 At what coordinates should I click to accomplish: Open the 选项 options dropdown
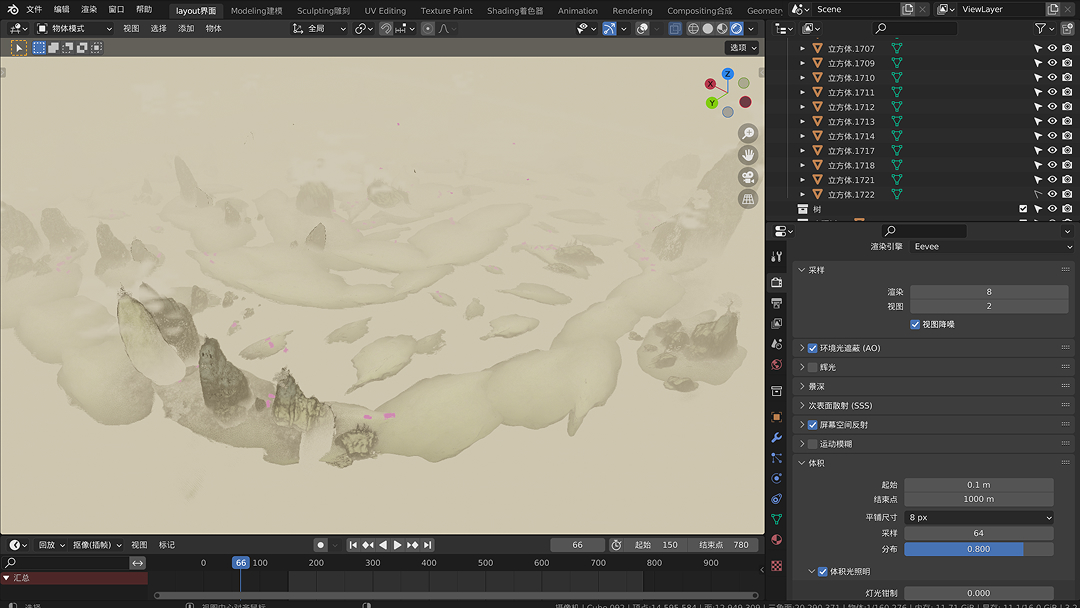(x=742, y=48)
